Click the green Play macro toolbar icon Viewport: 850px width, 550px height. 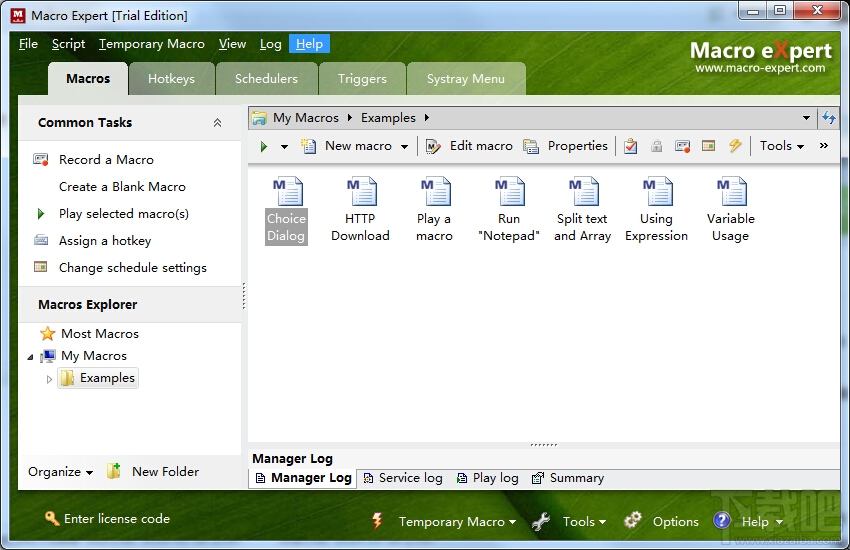264,146
